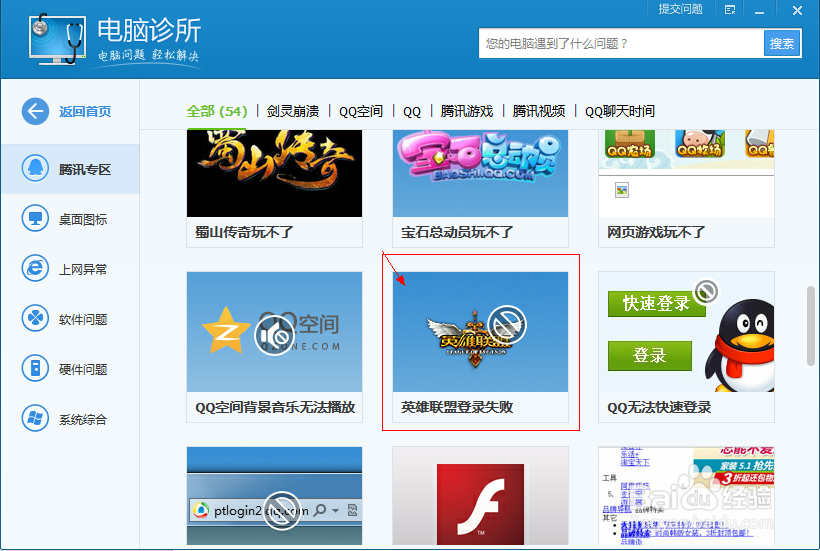Select 软件问题 sidebar label
The image size is (820, 551).
pos(83,319)
